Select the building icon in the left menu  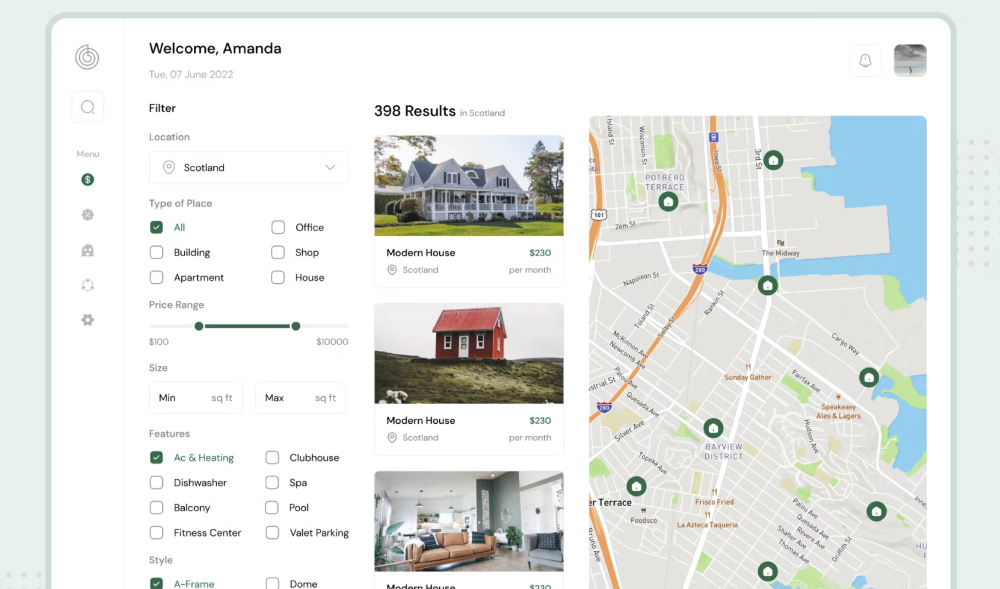[87, 249]
